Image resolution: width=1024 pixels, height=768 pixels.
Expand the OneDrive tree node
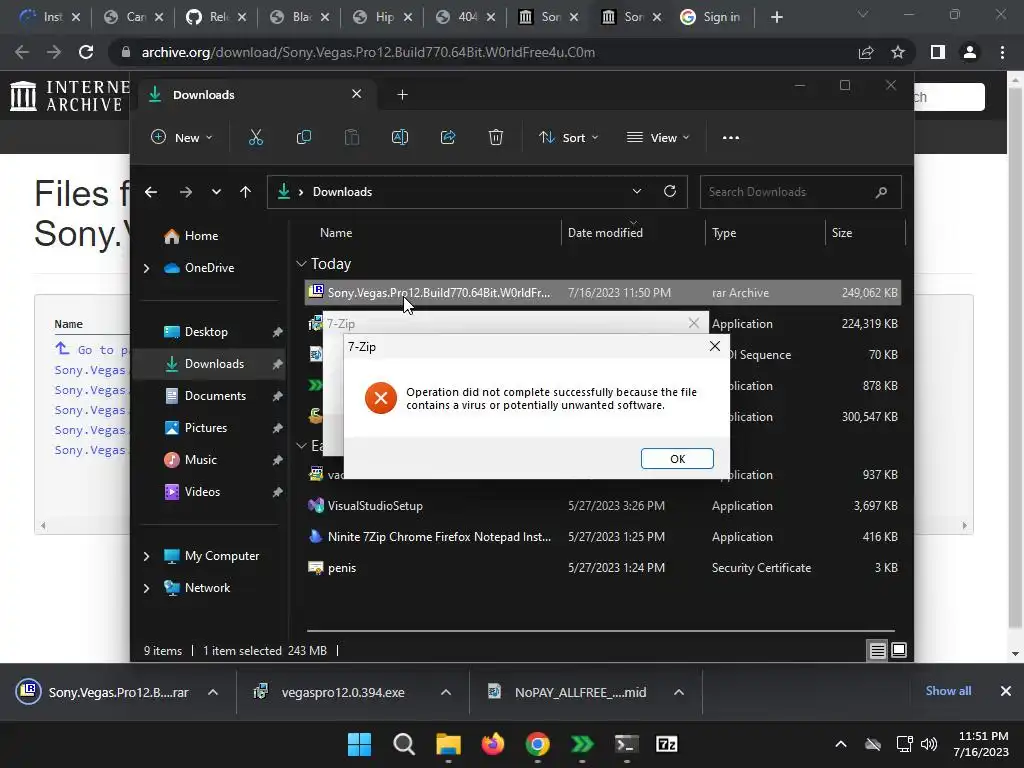coord(146,268)
